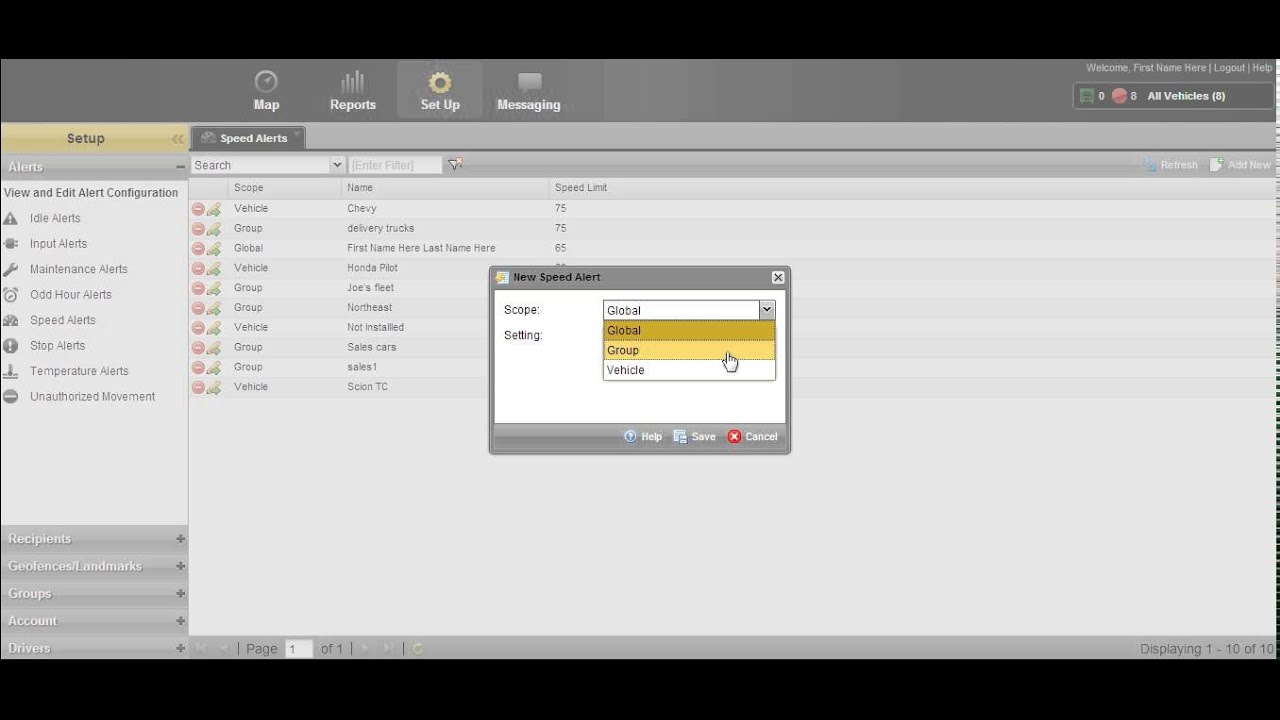Click the Chevy speed limit value 75

[560, 209]
